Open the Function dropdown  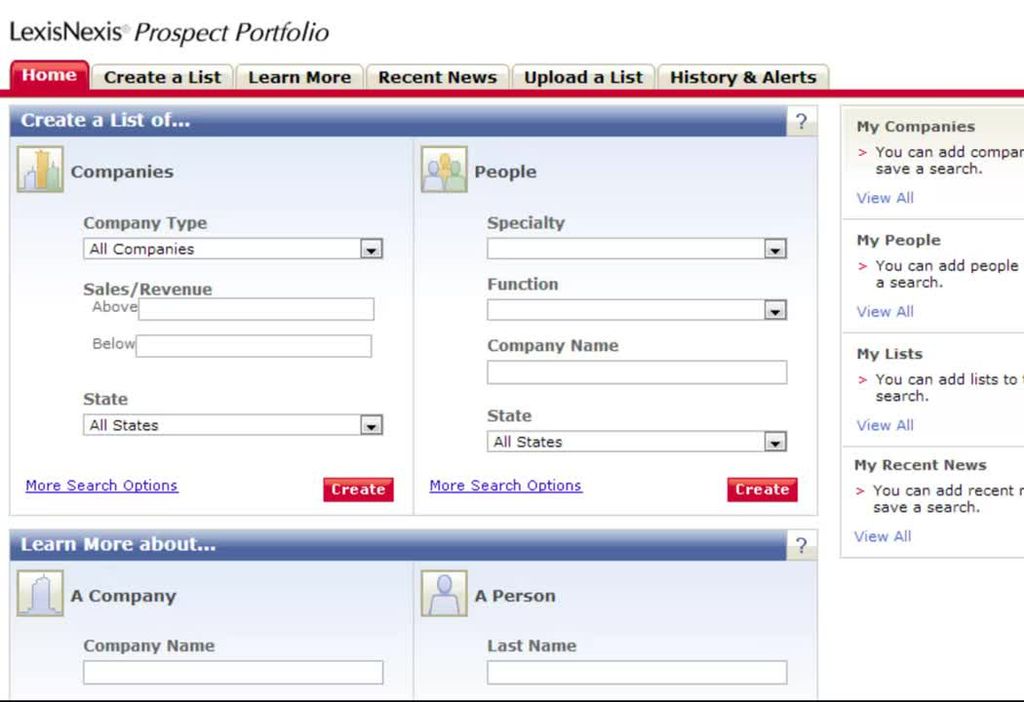pyautogui.click(x=775, y=311)
